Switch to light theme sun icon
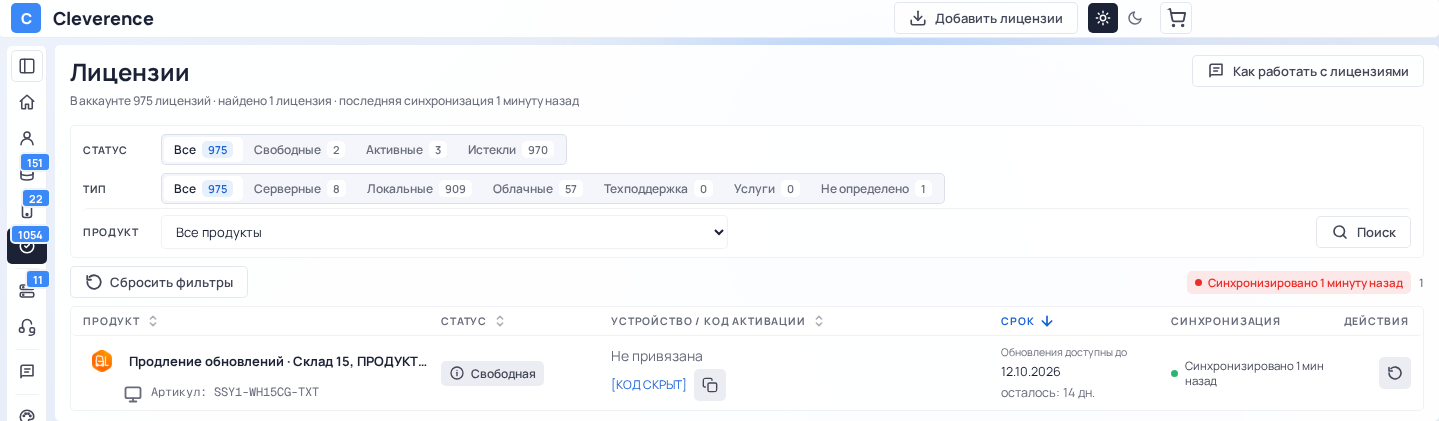Screen dimensions: 1439x421 1103,18
